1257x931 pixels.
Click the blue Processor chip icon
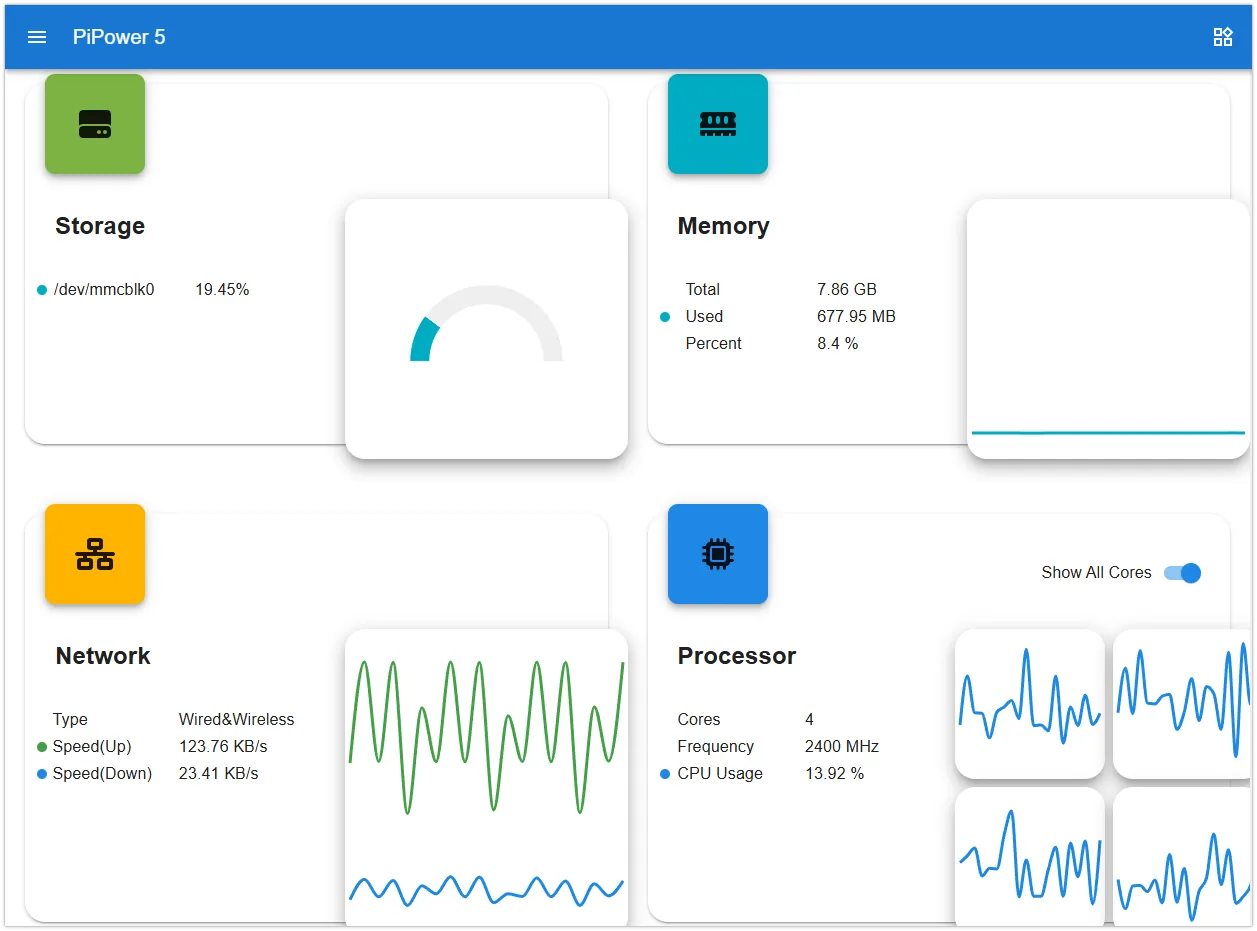718,554
